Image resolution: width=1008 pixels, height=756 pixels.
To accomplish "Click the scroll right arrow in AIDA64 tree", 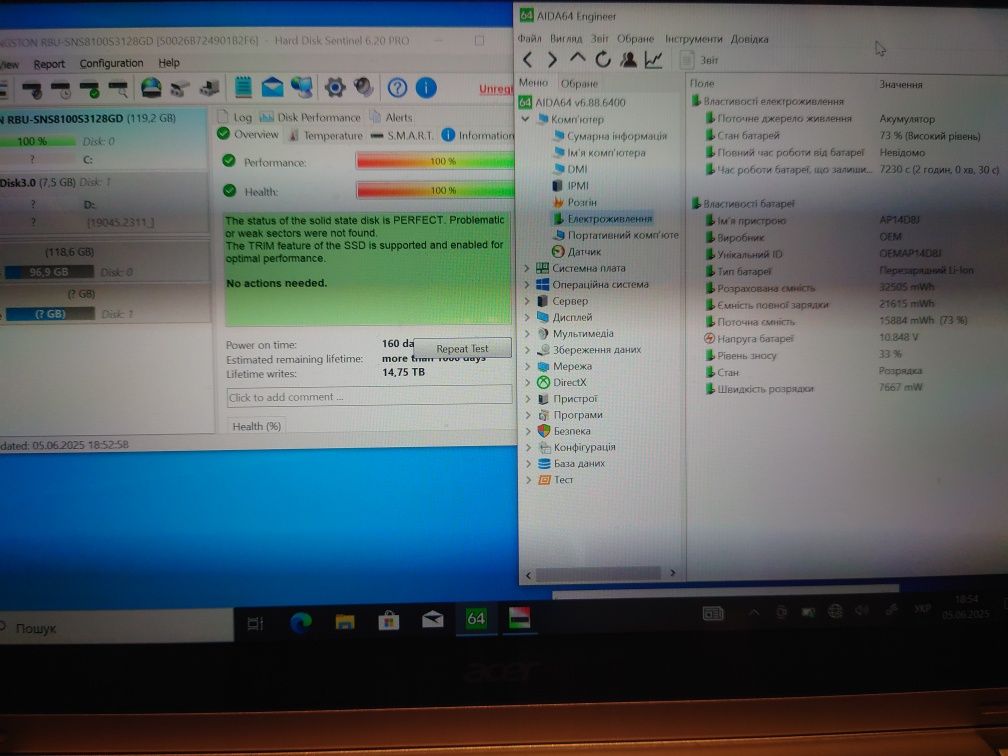I will pos(672,573).
